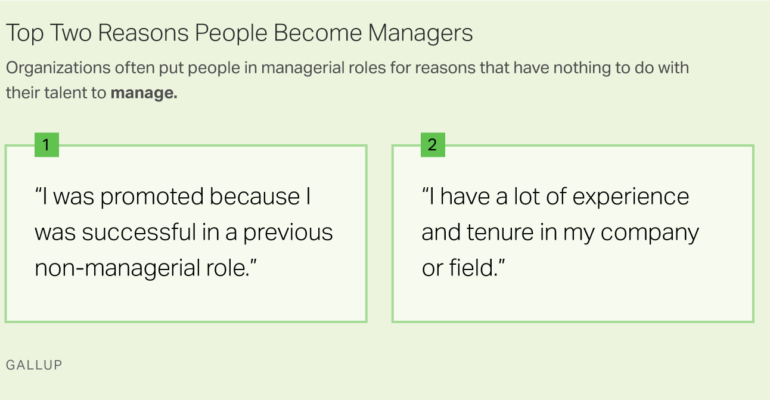
Task: Click "I have a lot of" in the second card
Action: (x=490, y=197)
